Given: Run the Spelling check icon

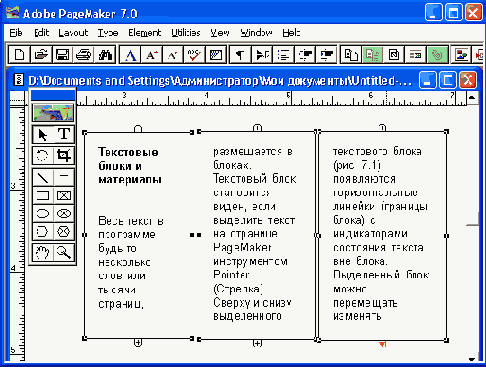Looking at the screenshot, I should pyautogui.click(x=194, y=54).
